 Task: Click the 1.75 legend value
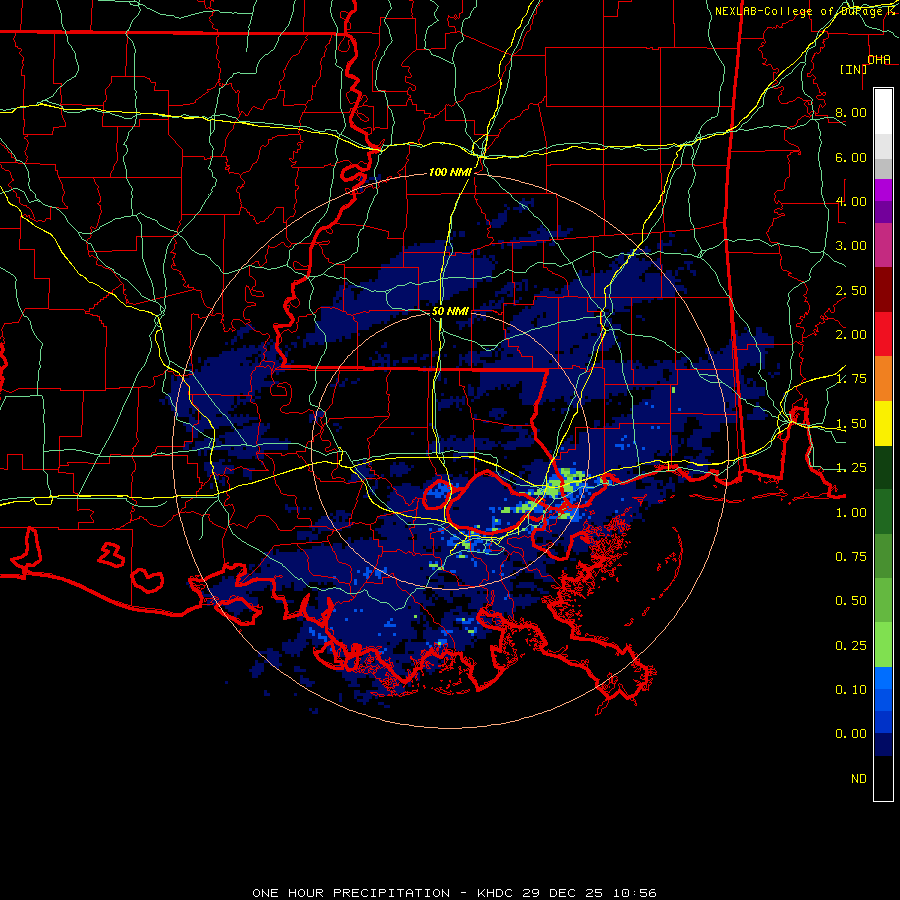(851, 379)
